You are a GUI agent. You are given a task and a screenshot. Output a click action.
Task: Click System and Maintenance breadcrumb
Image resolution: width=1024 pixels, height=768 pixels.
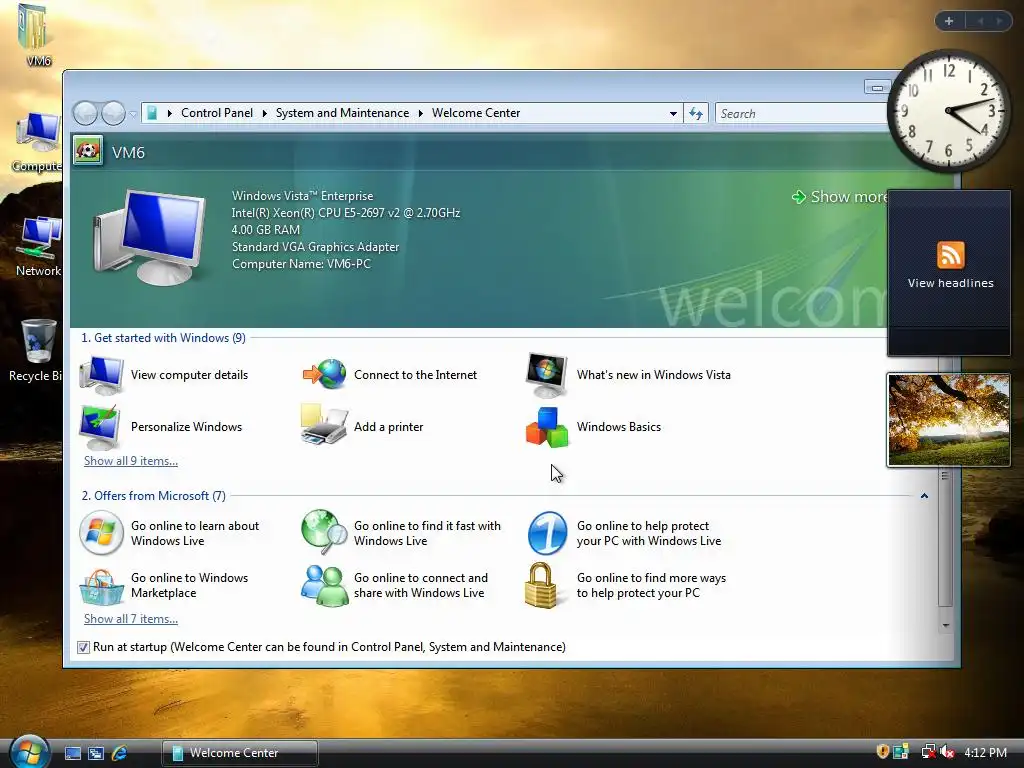[342, 113]
